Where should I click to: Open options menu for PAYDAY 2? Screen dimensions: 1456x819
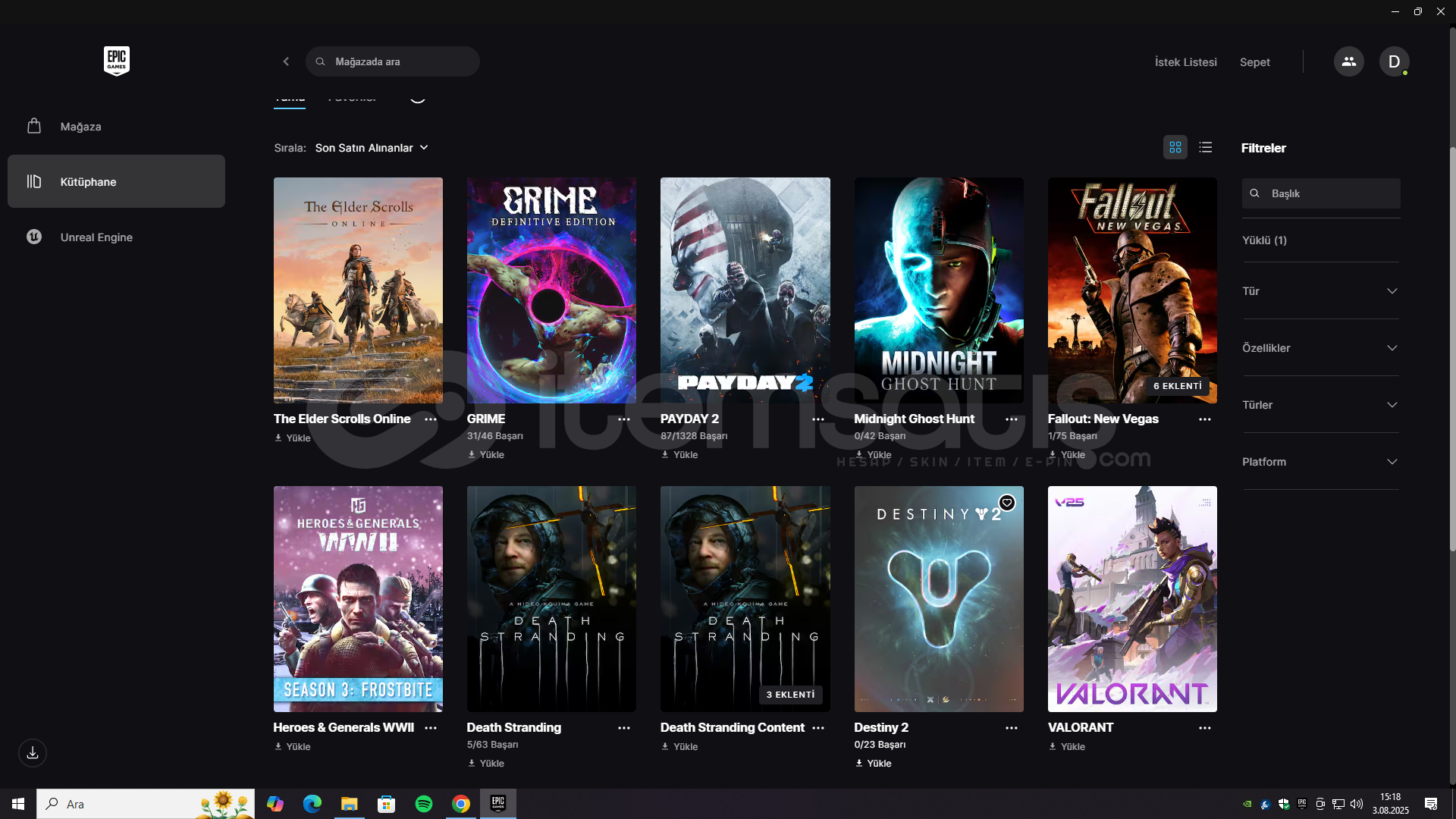click(818, 419)
